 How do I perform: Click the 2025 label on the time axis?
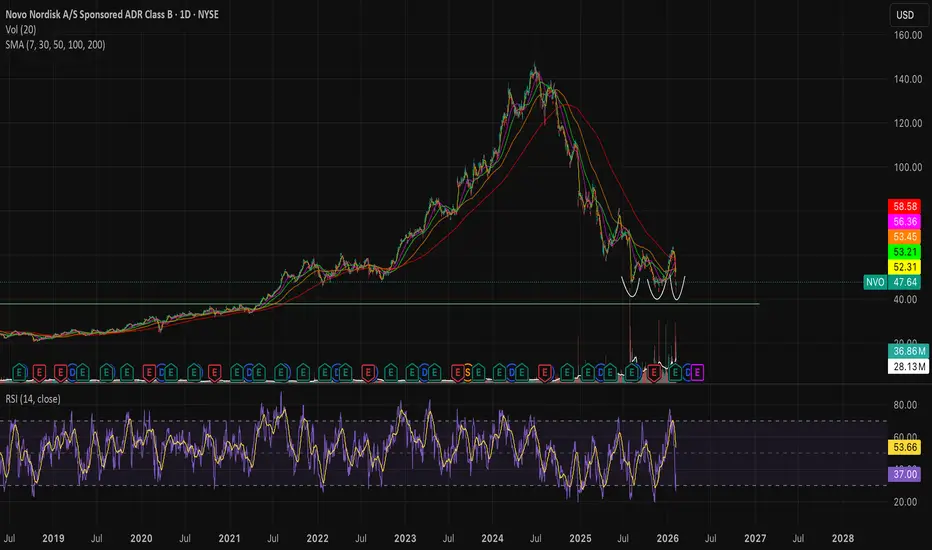tap(580, 538)
